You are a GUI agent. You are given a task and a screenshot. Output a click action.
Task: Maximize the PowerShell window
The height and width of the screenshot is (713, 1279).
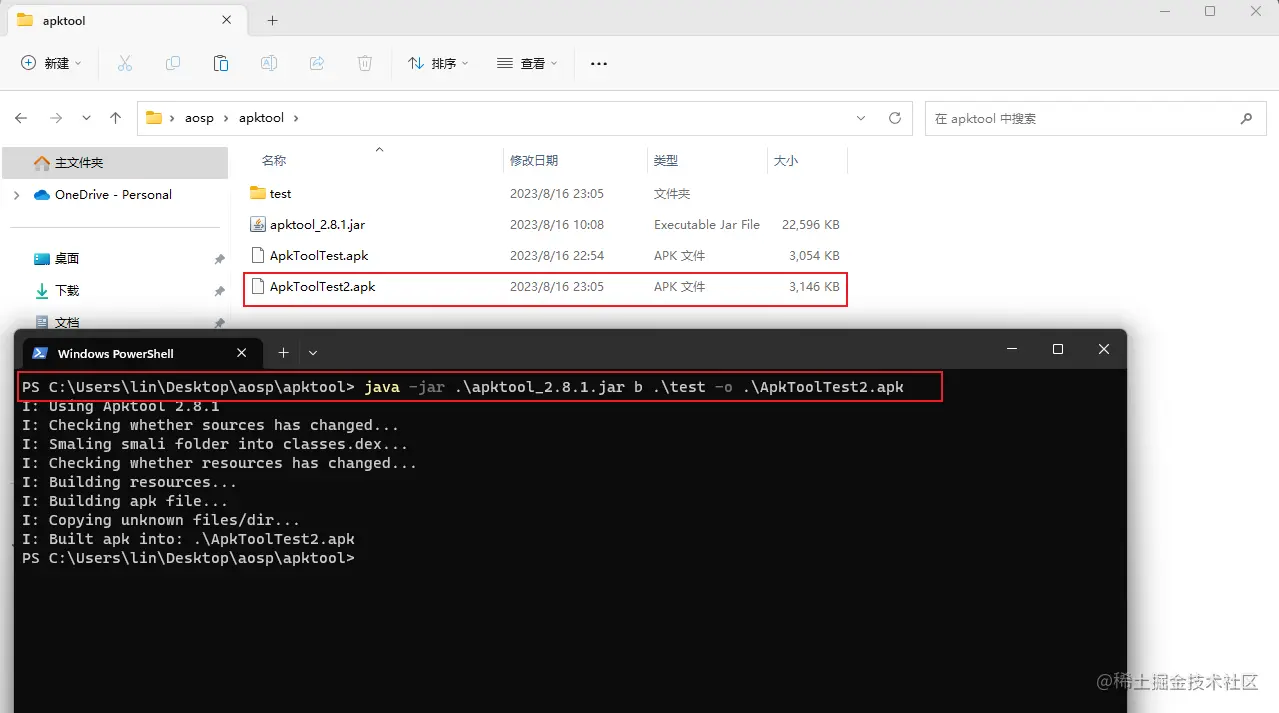(x=1057, y=349)
